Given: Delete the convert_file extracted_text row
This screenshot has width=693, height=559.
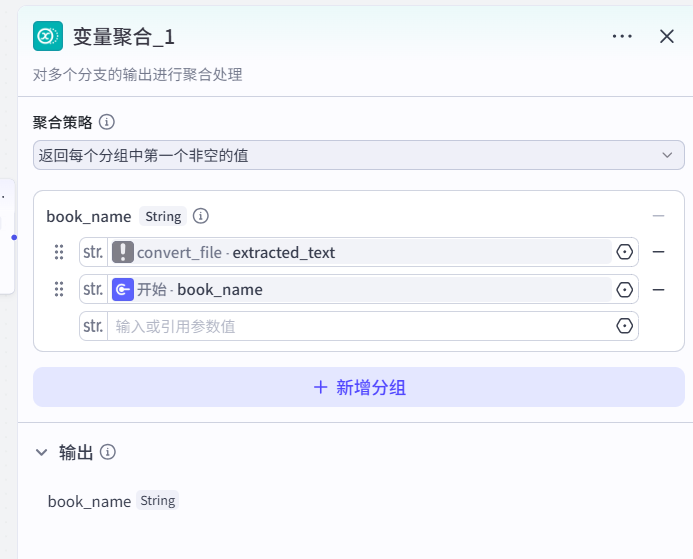Looking at the screenshot, I should point(658,252).
